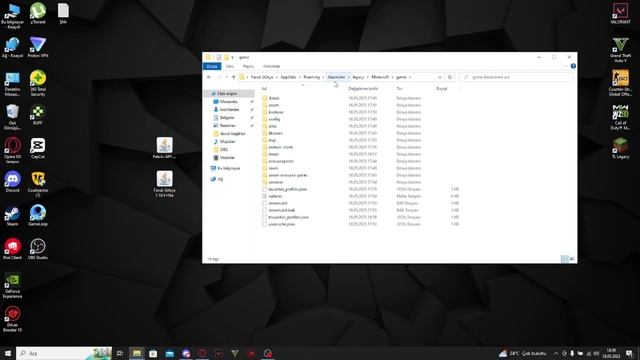Switch Explorer to details view layout
Viewport: 640px width, 360px height.
click(564, 259)
